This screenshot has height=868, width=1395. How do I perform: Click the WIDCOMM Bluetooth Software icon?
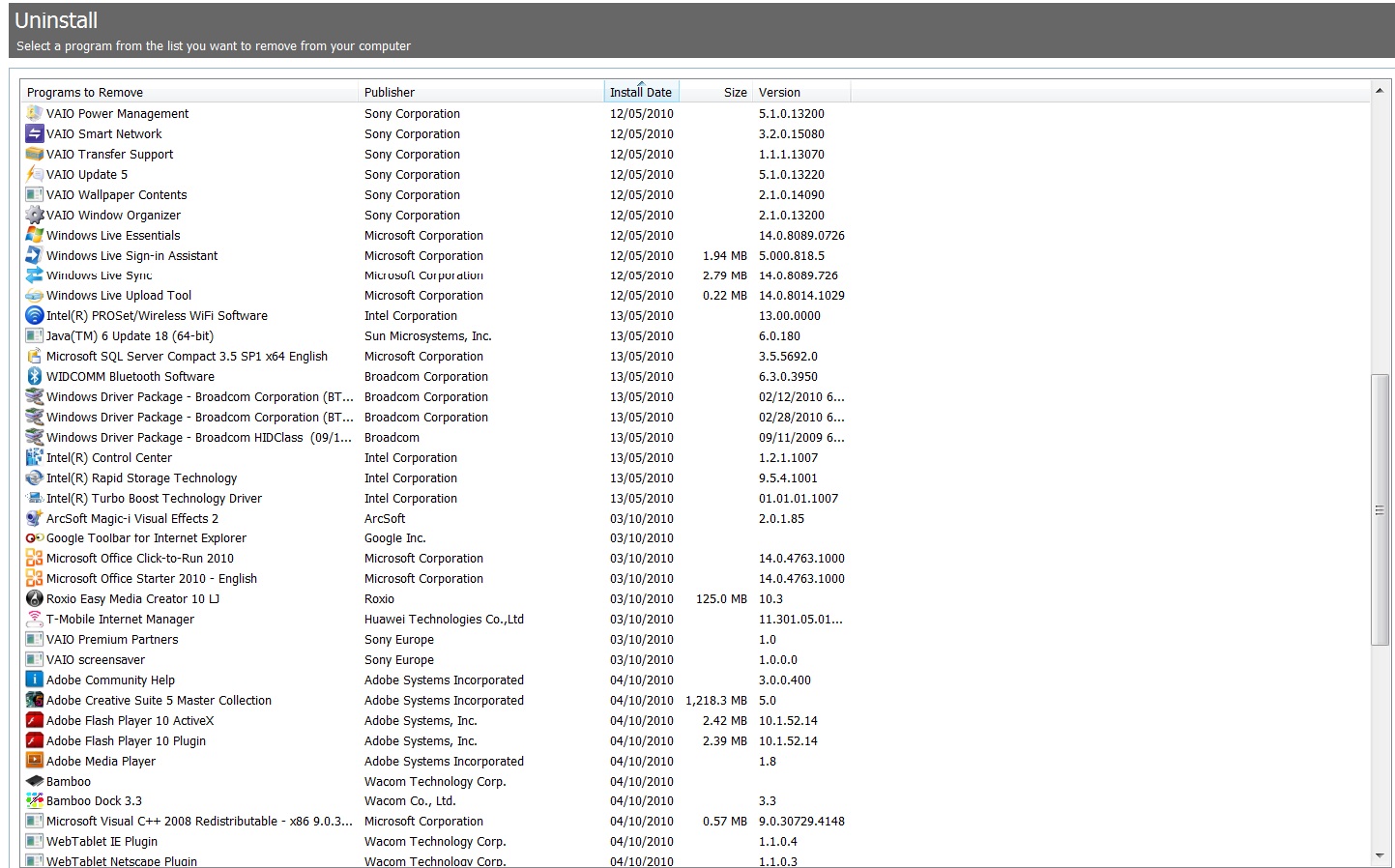point(34,376)
